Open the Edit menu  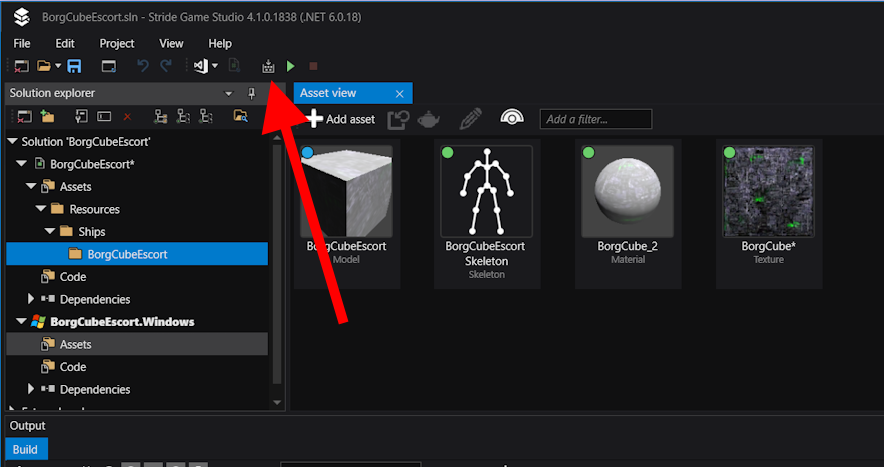(65, 43)
